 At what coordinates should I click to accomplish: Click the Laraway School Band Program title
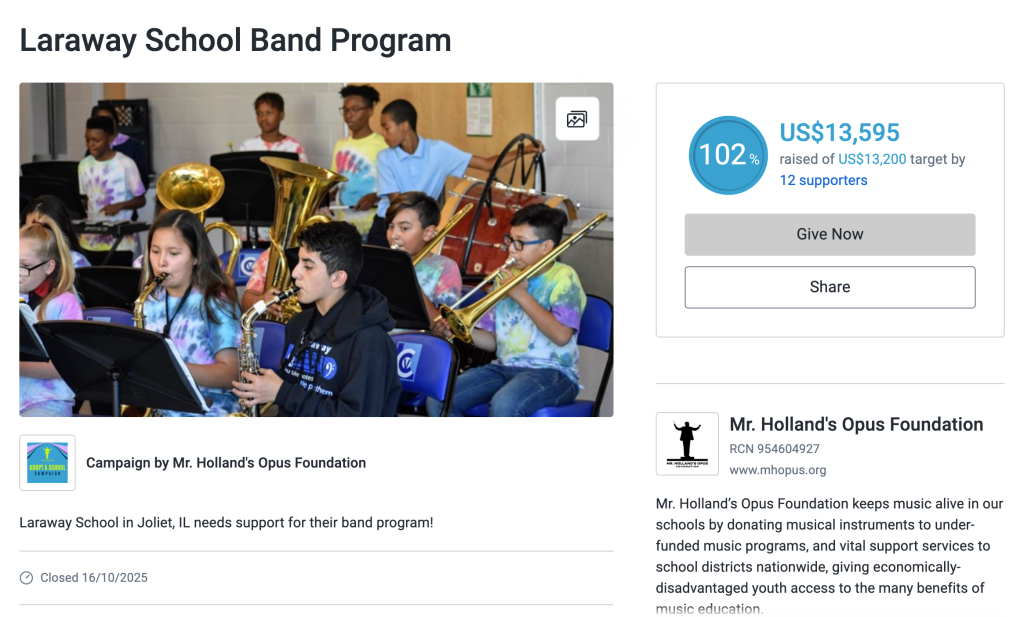pyautogui.click(x=235, y=41)
